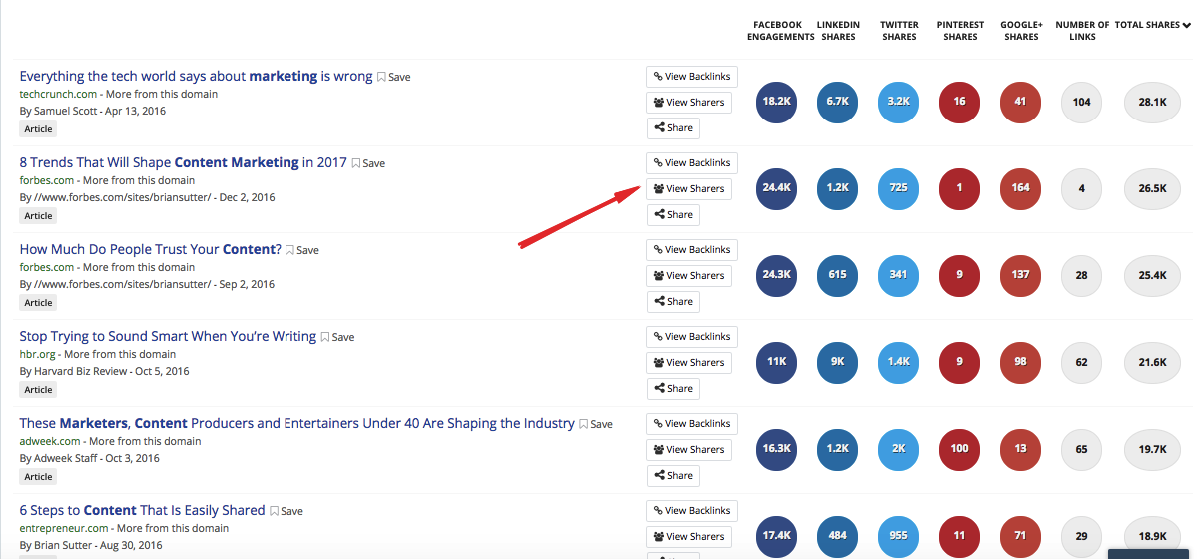View Sharers for the adweek.com article
The height and width of the screenshot is (559, 1197).
pos(689,450)
